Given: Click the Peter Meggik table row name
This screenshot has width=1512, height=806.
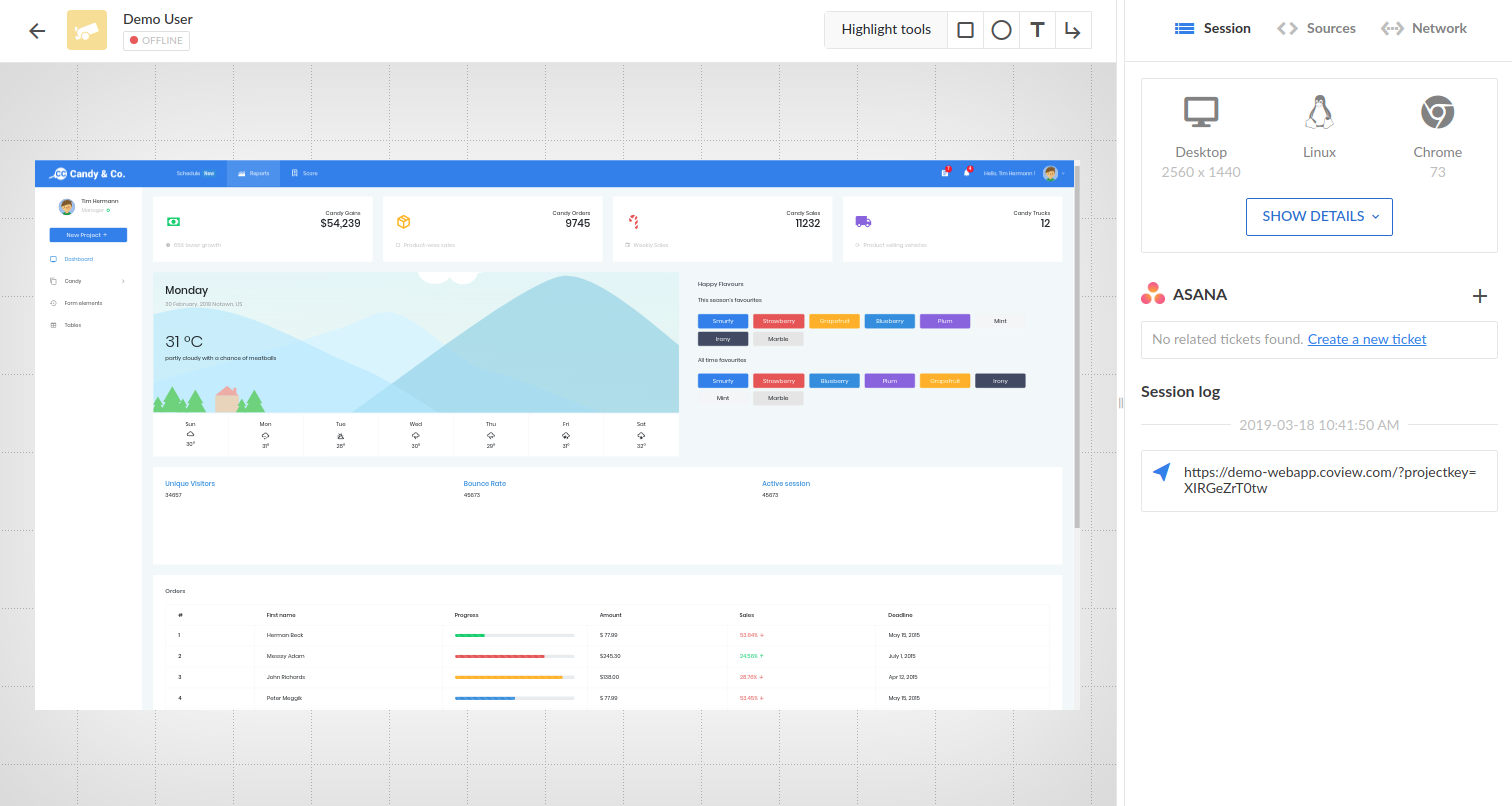Looking at the screenshot, I should click(284, 698).
